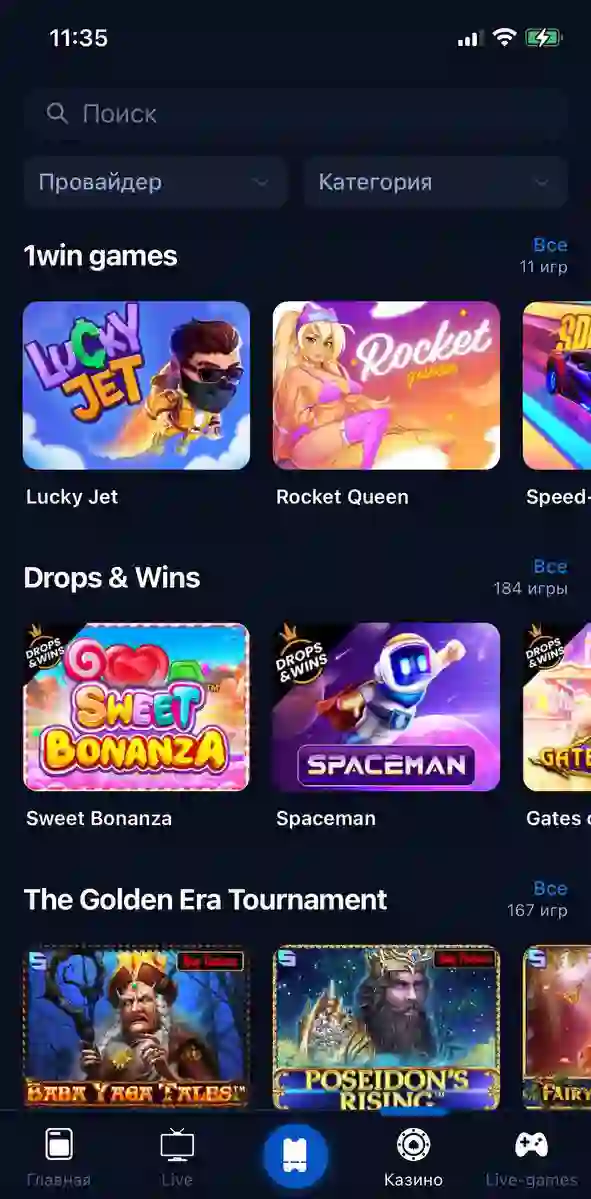Open the Baba Yaga Tales game thumbnail
The height and width of the screenshot is (1199, 591).
click(x=136, y=1027)
